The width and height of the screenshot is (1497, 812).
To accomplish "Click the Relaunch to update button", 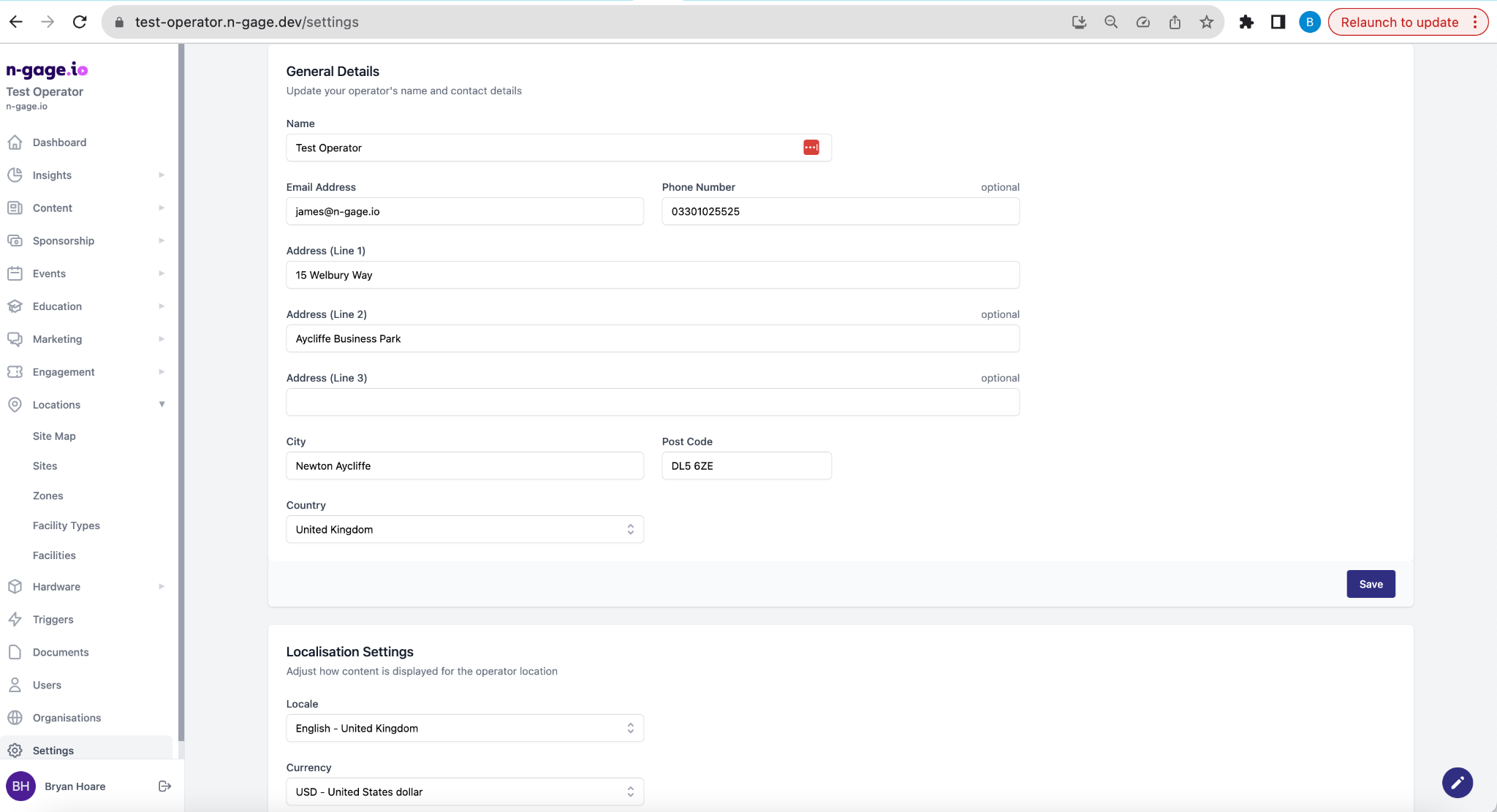I will (1399, 22).
